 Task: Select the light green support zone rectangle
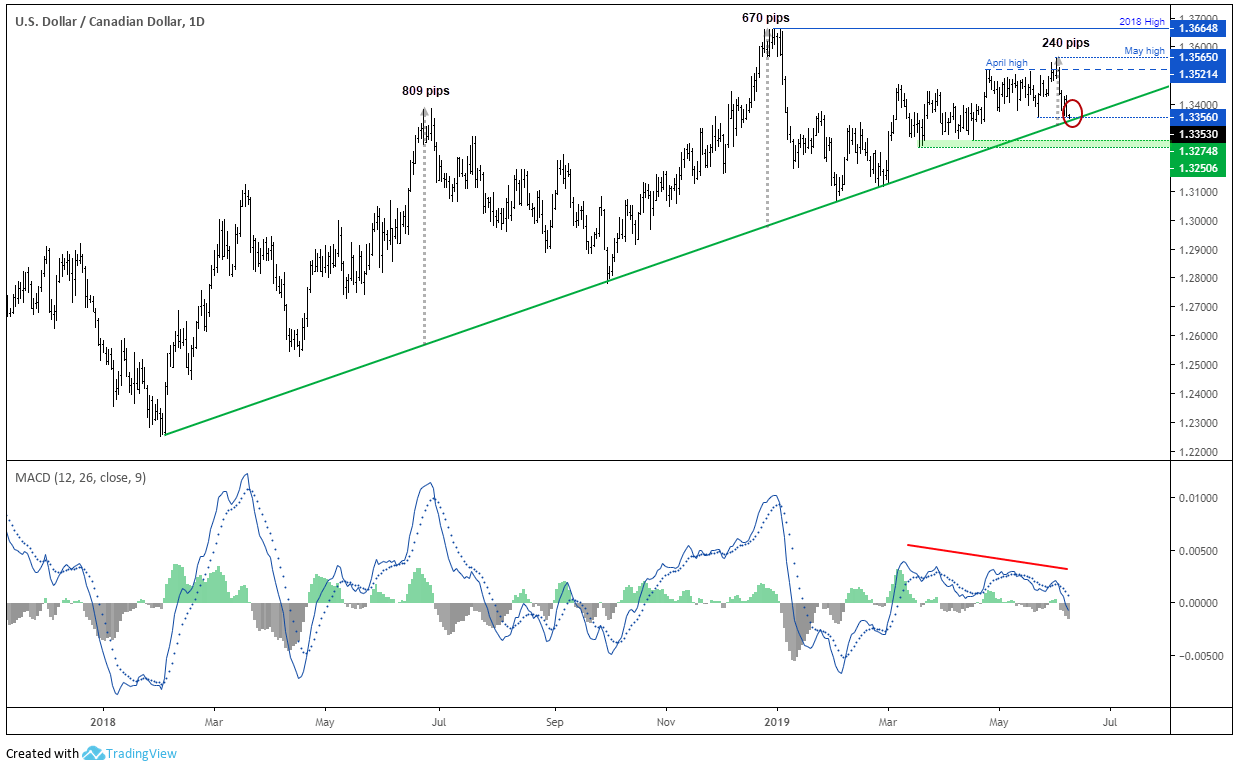pyautogui.click(x=1040, y=144)
